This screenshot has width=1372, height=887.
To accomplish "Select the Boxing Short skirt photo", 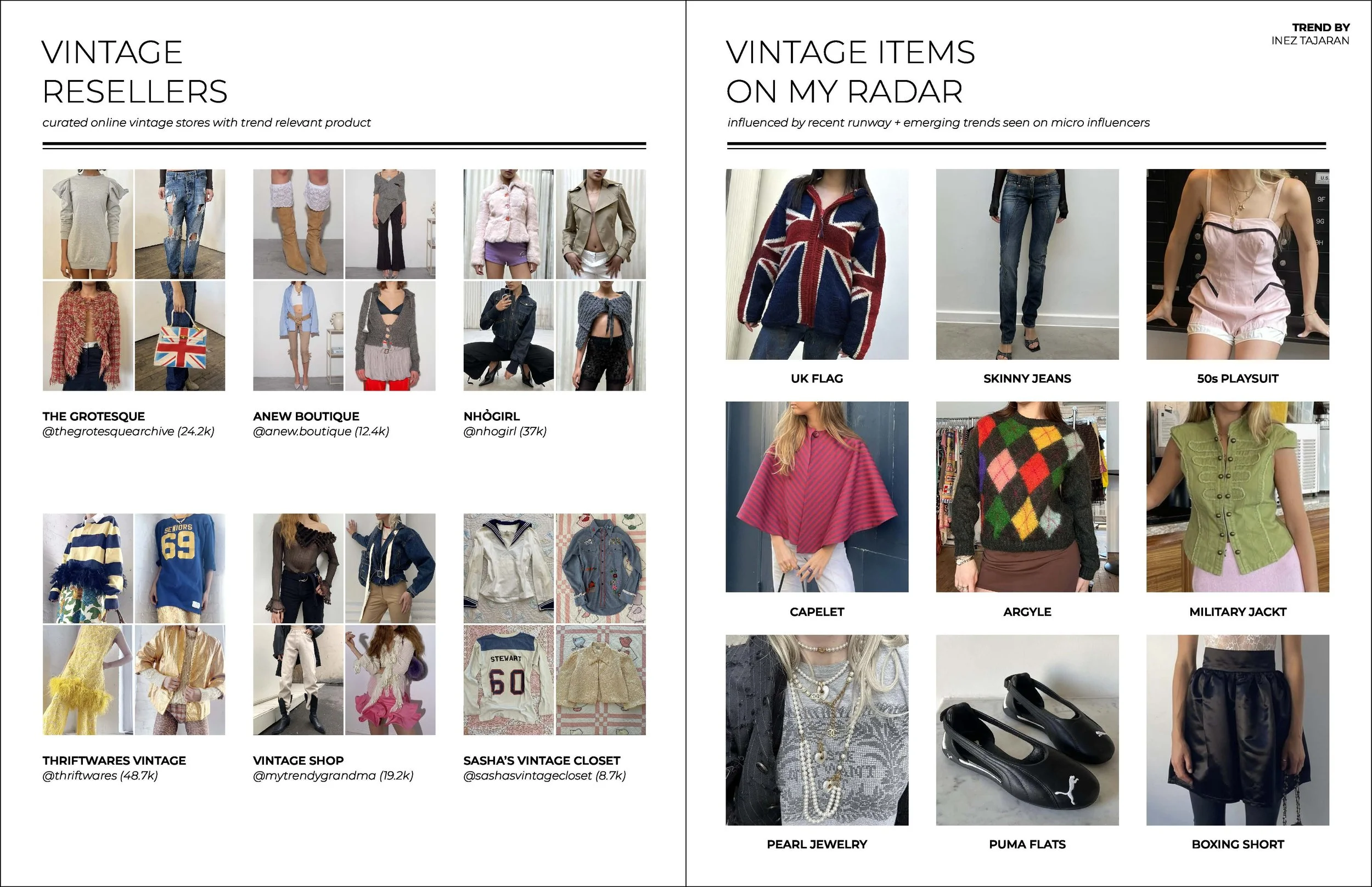I will pyautogui.click(x=1237, y=730).
